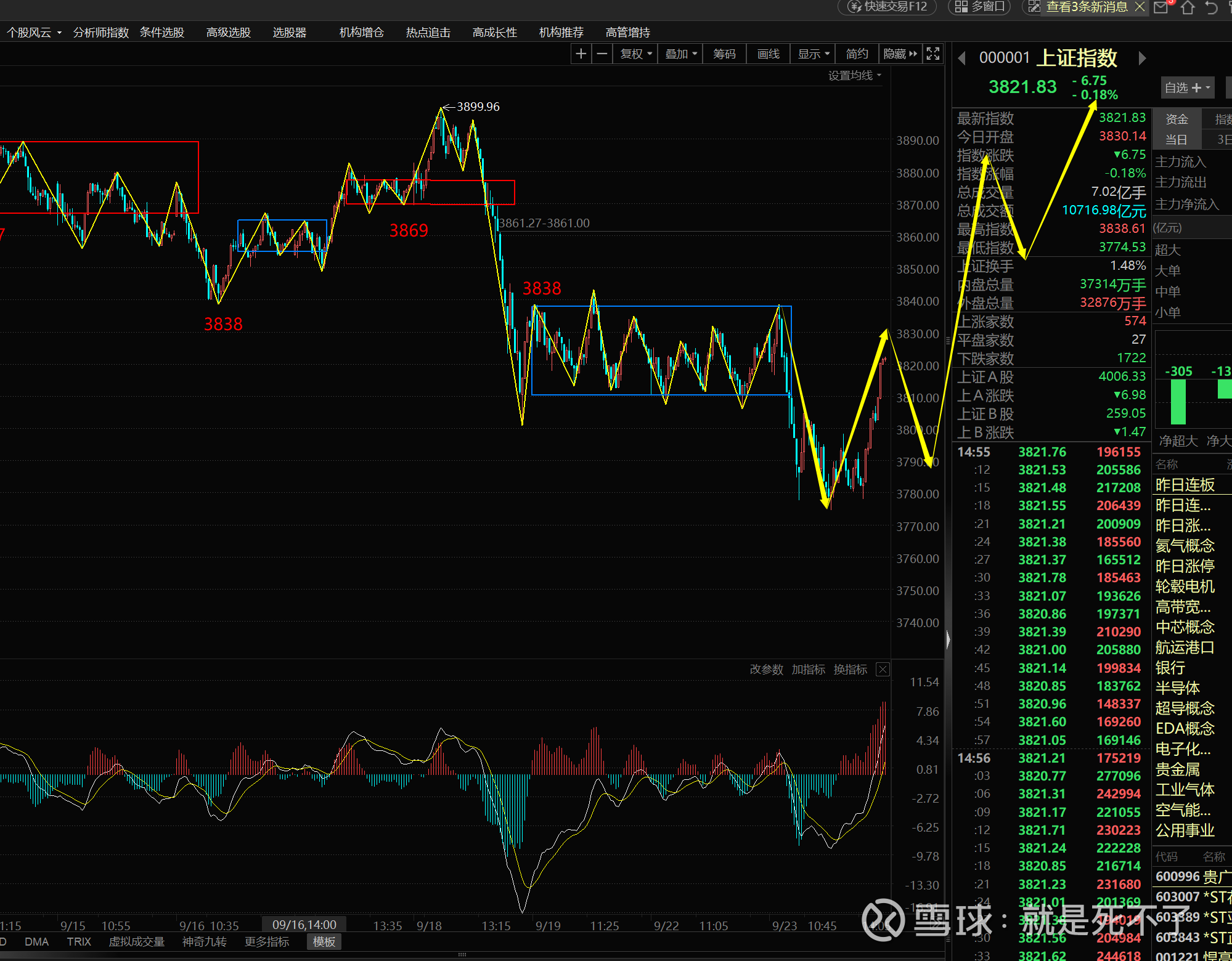Open the 显示 dropdown menu
The height and width of the screenshot is (961, 1232).
[x=814, y=54]
